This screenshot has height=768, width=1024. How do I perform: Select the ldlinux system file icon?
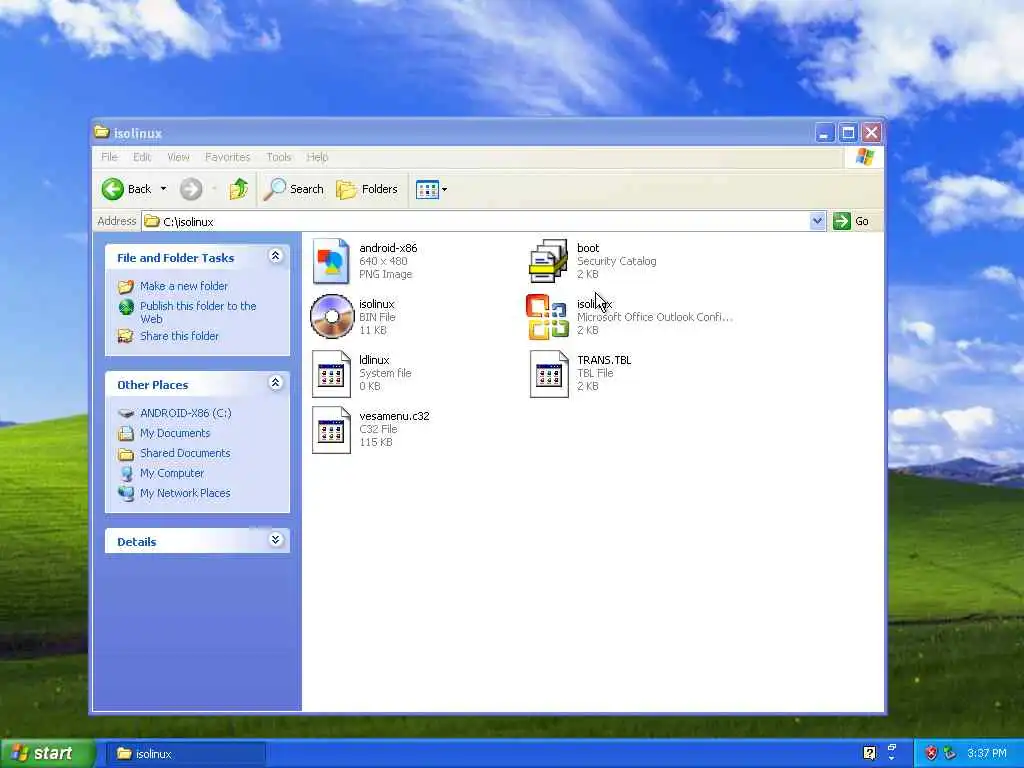tap(331, 374)
